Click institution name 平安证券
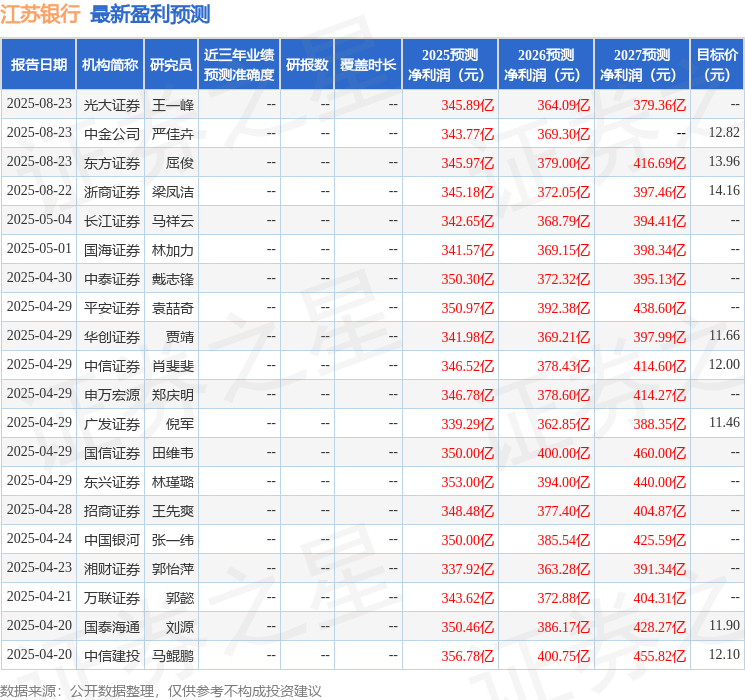 coord(112,307)
